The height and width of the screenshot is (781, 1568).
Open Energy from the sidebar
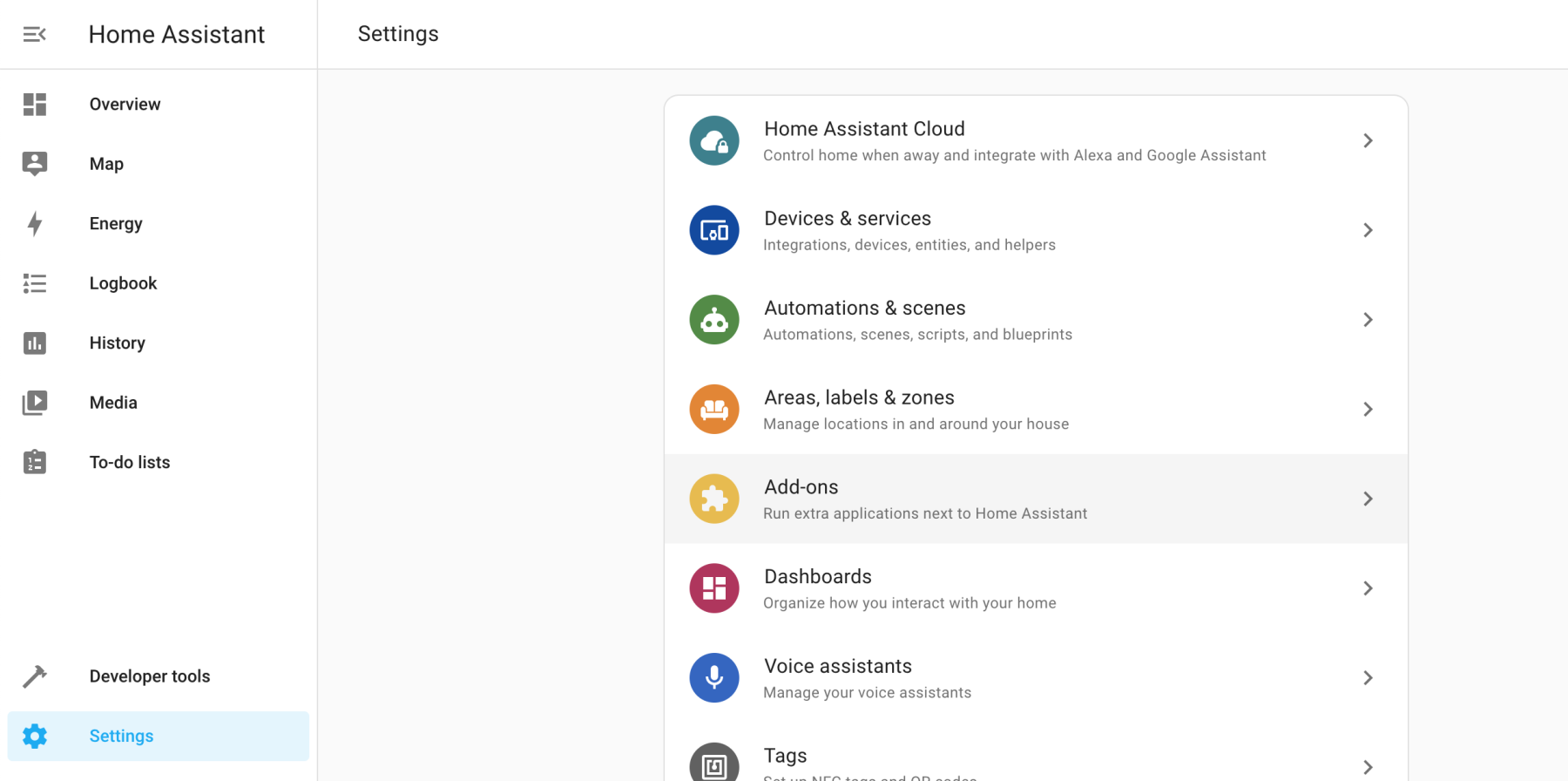pyautogui.click(x=159, y=224)
